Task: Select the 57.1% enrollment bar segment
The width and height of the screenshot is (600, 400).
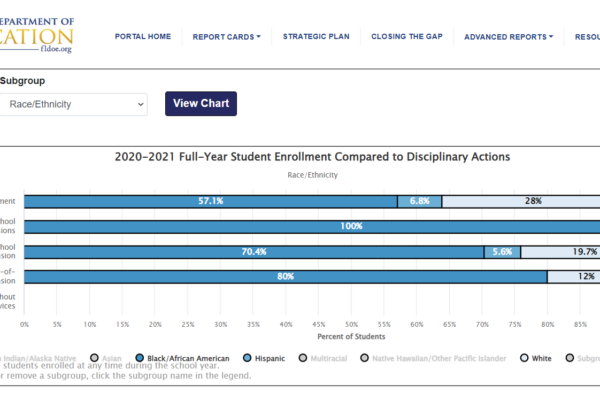Action: tap(210, 201)
